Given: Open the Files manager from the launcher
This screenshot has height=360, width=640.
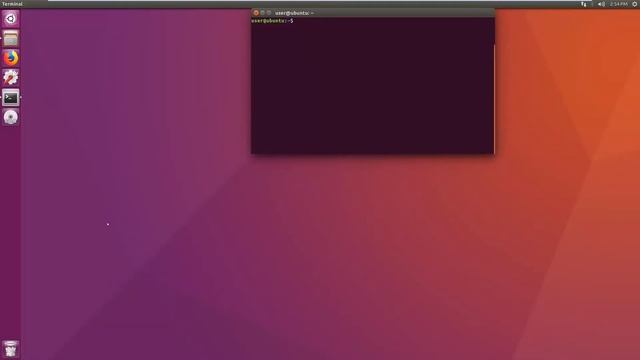Looking at the screenshot, I should pyautogui.click(x=11, y=38).
